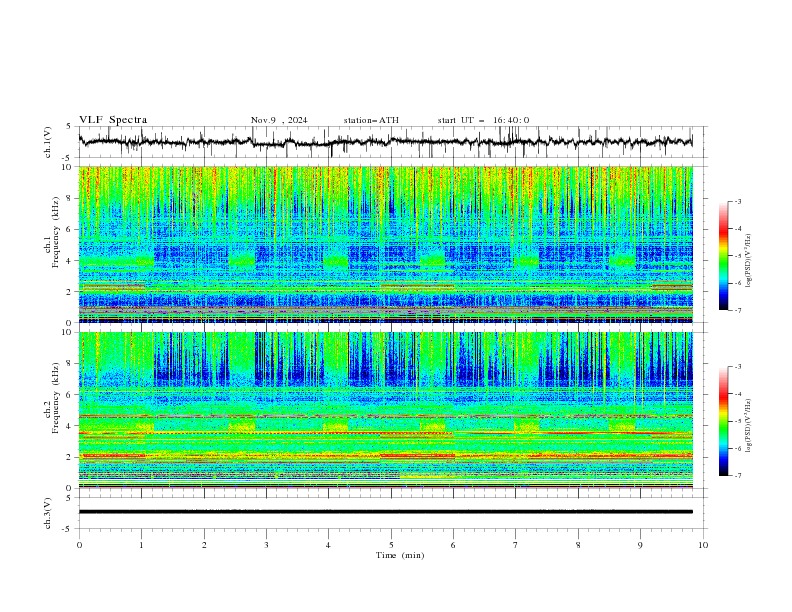Click the "-3" tick on upper color bar
Image resolution: width=792 pixels, height=612 pixels.
coord(738,201)
